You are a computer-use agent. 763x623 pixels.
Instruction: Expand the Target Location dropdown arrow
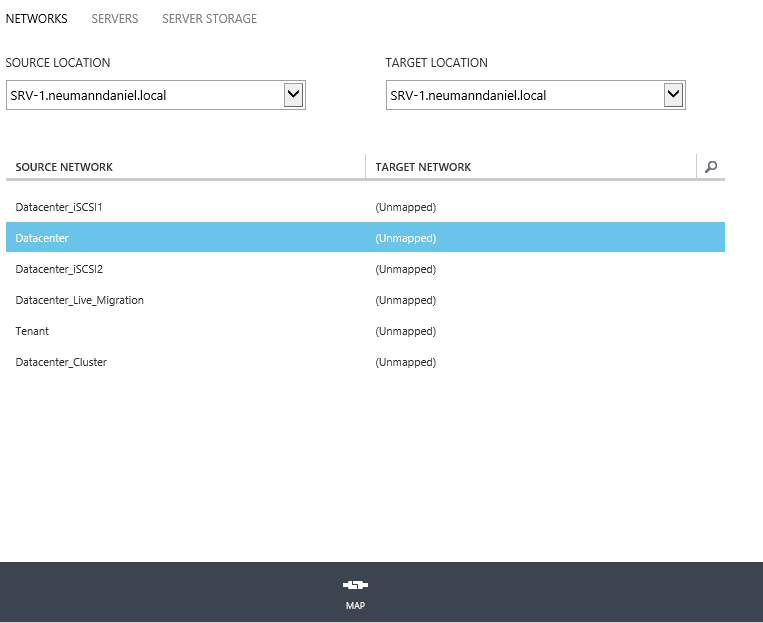pos(673,95)
